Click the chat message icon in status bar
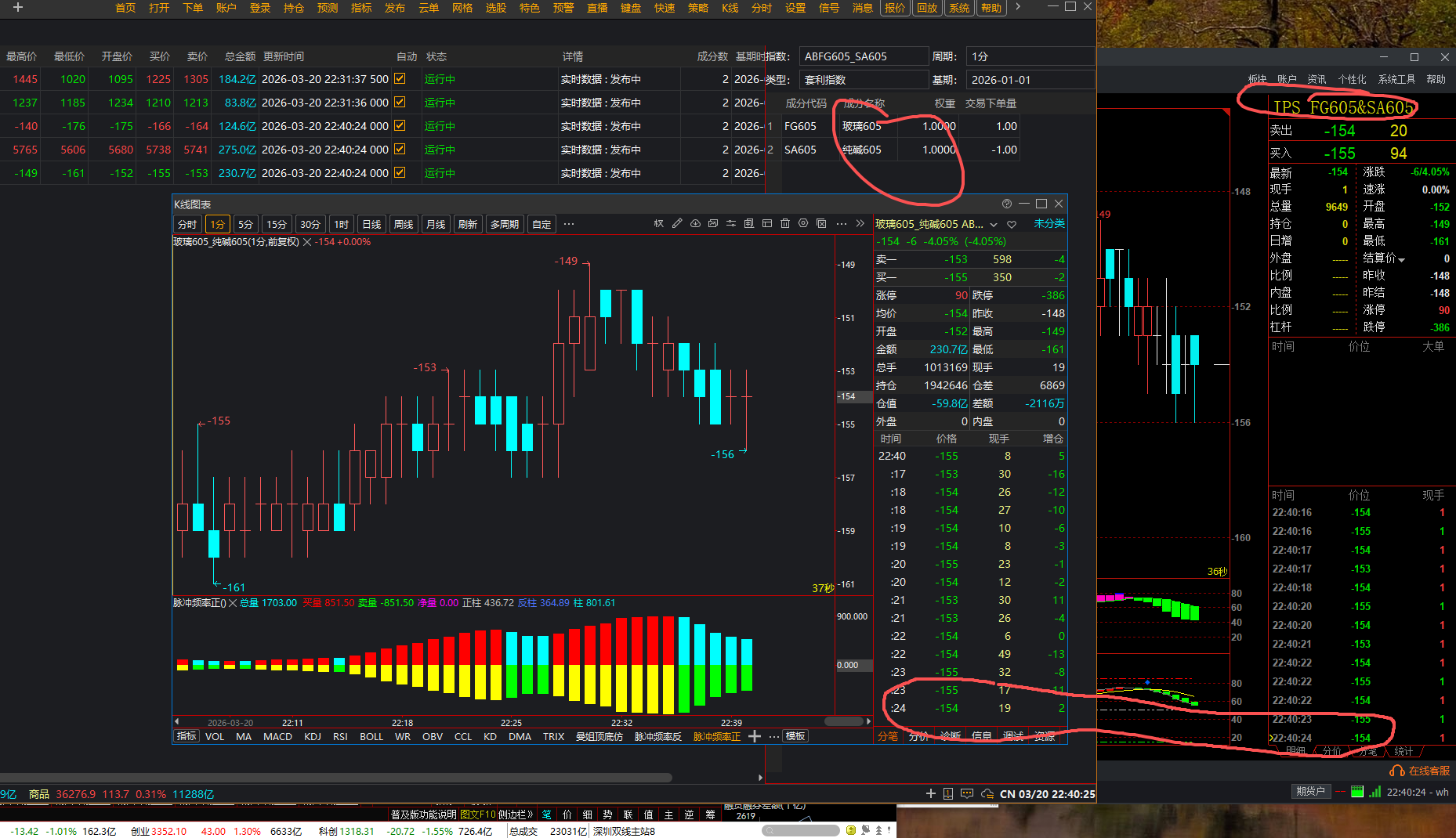The image size is (1456, 838). [967, 793]
